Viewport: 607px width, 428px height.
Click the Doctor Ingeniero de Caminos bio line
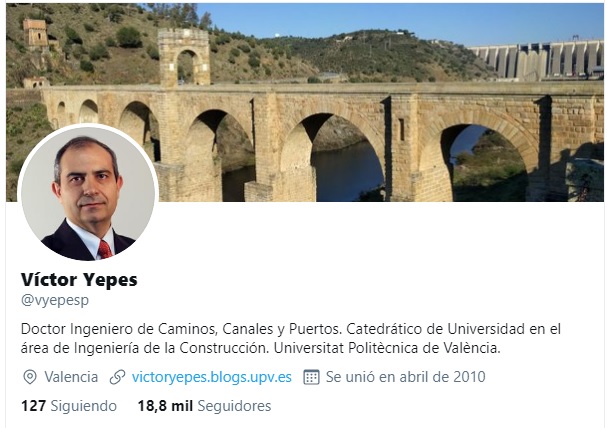point(290,329)
